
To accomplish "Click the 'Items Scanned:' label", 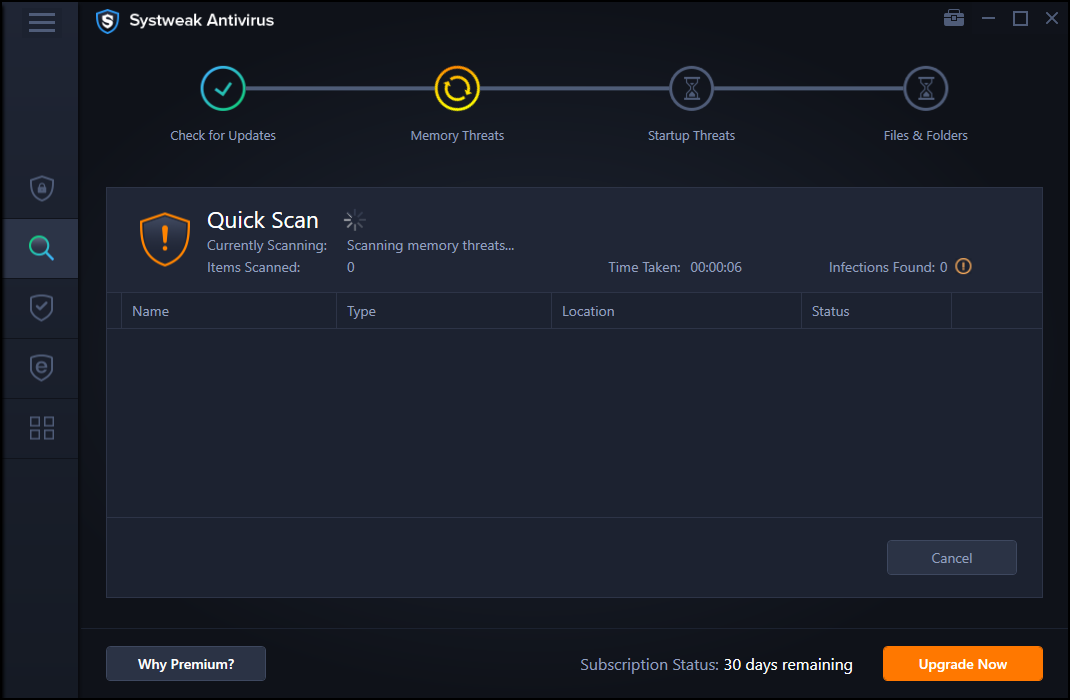I will point(253,267).
